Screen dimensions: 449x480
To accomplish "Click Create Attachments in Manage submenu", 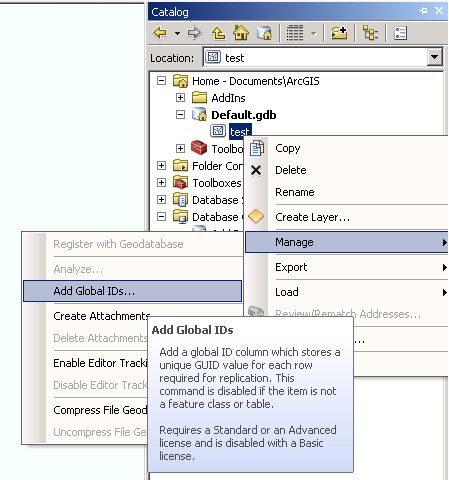I will click(102, 316).
